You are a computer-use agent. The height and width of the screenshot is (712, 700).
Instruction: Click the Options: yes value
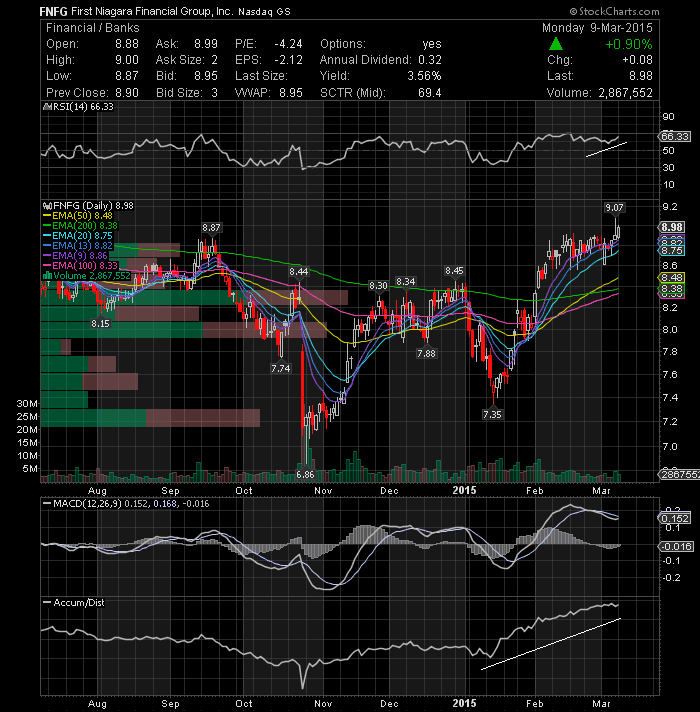click(x=432, y=44)
